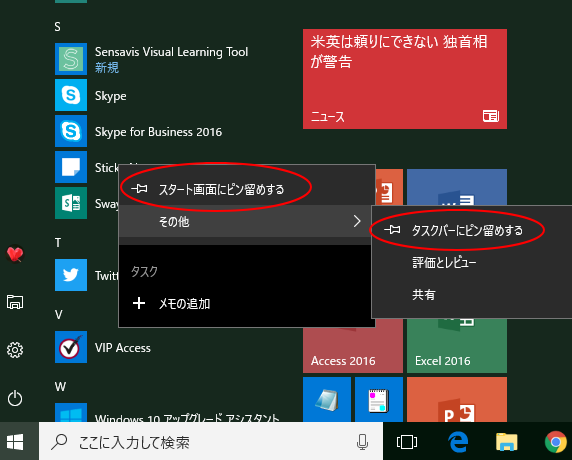Open the red ニュース live tile
Screen dimensions: 572x460
coord(405,79)
